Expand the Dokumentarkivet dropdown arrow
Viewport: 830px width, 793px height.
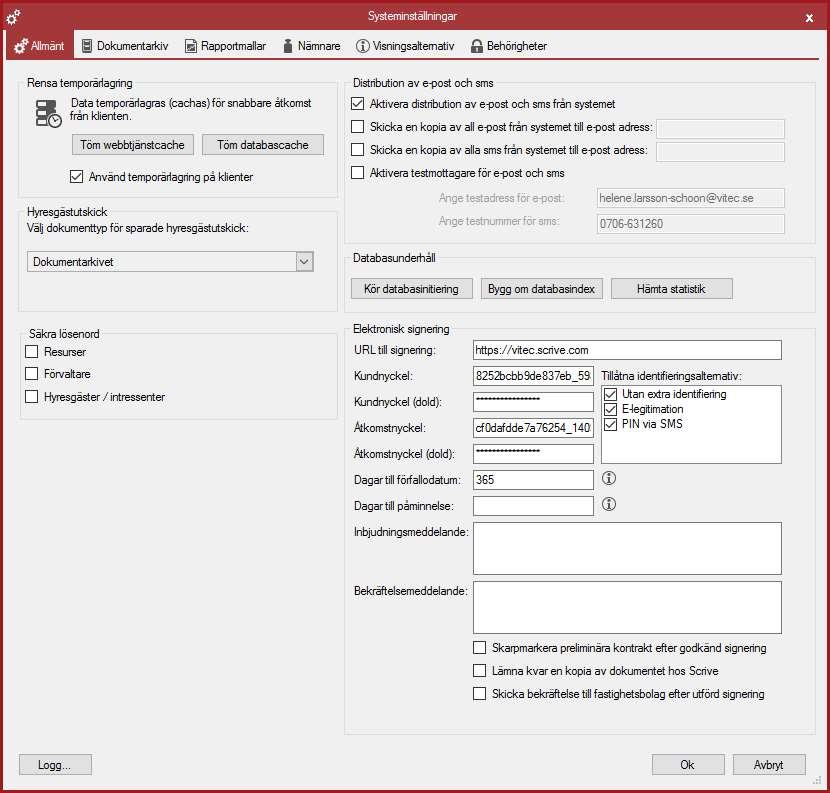(x=304, y=262)
